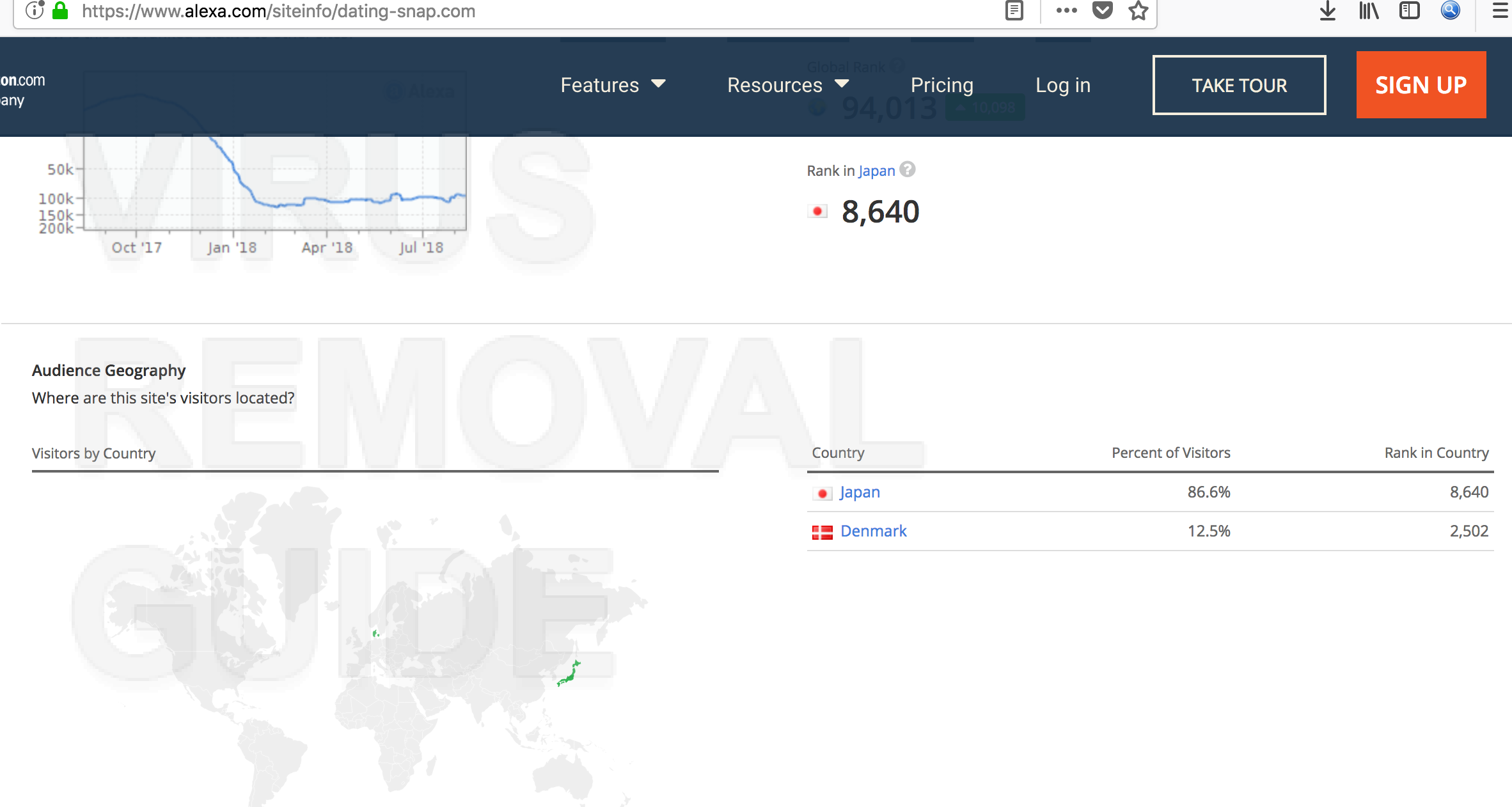
Task: Click the Audience Geography heading
Action: 109,370
